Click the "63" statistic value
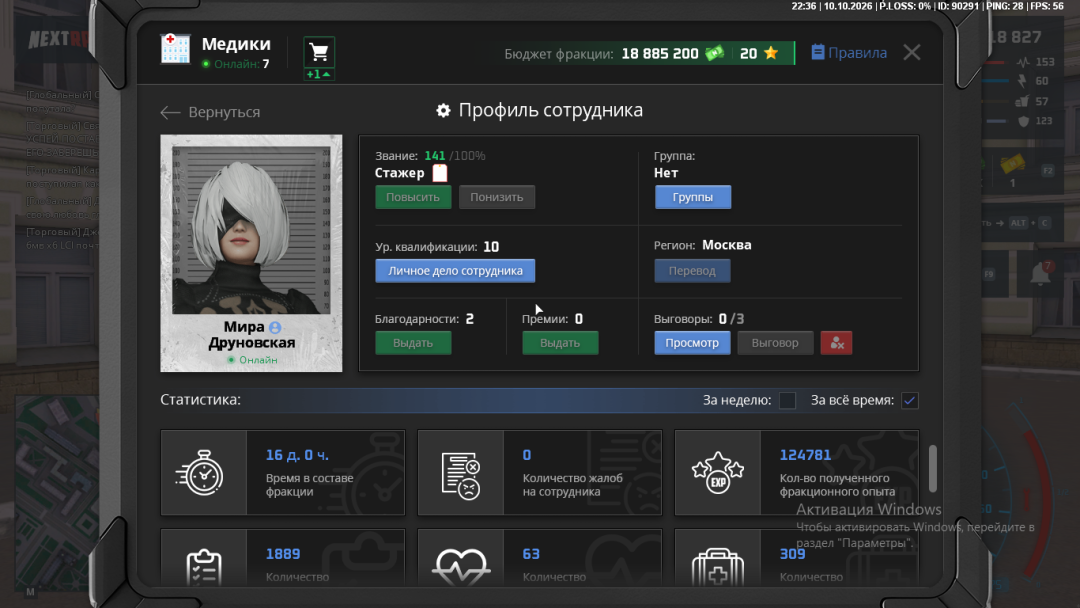Screen dimensions: 1080x608 (x=531, y=554)
